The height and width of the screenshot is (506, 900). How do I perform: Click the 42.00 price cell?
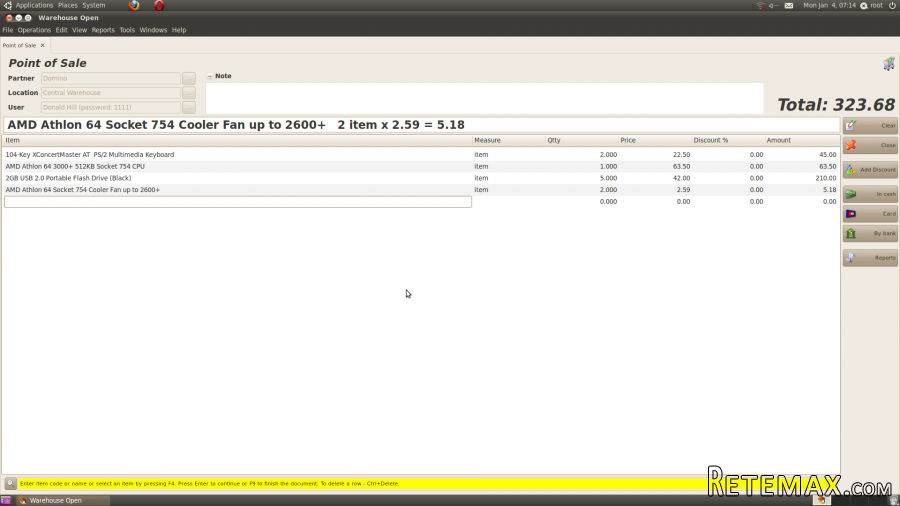[681, 178]
